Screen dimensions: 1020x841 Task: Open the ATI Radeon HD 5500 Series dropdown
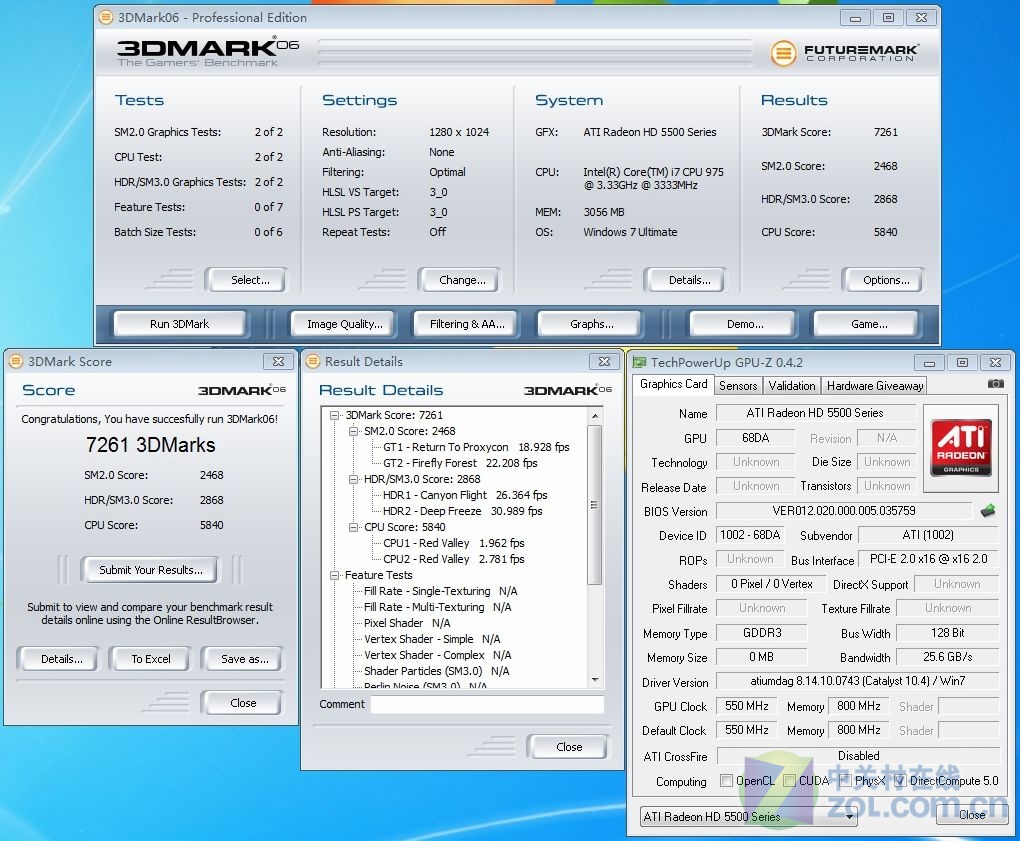(748, 816)
